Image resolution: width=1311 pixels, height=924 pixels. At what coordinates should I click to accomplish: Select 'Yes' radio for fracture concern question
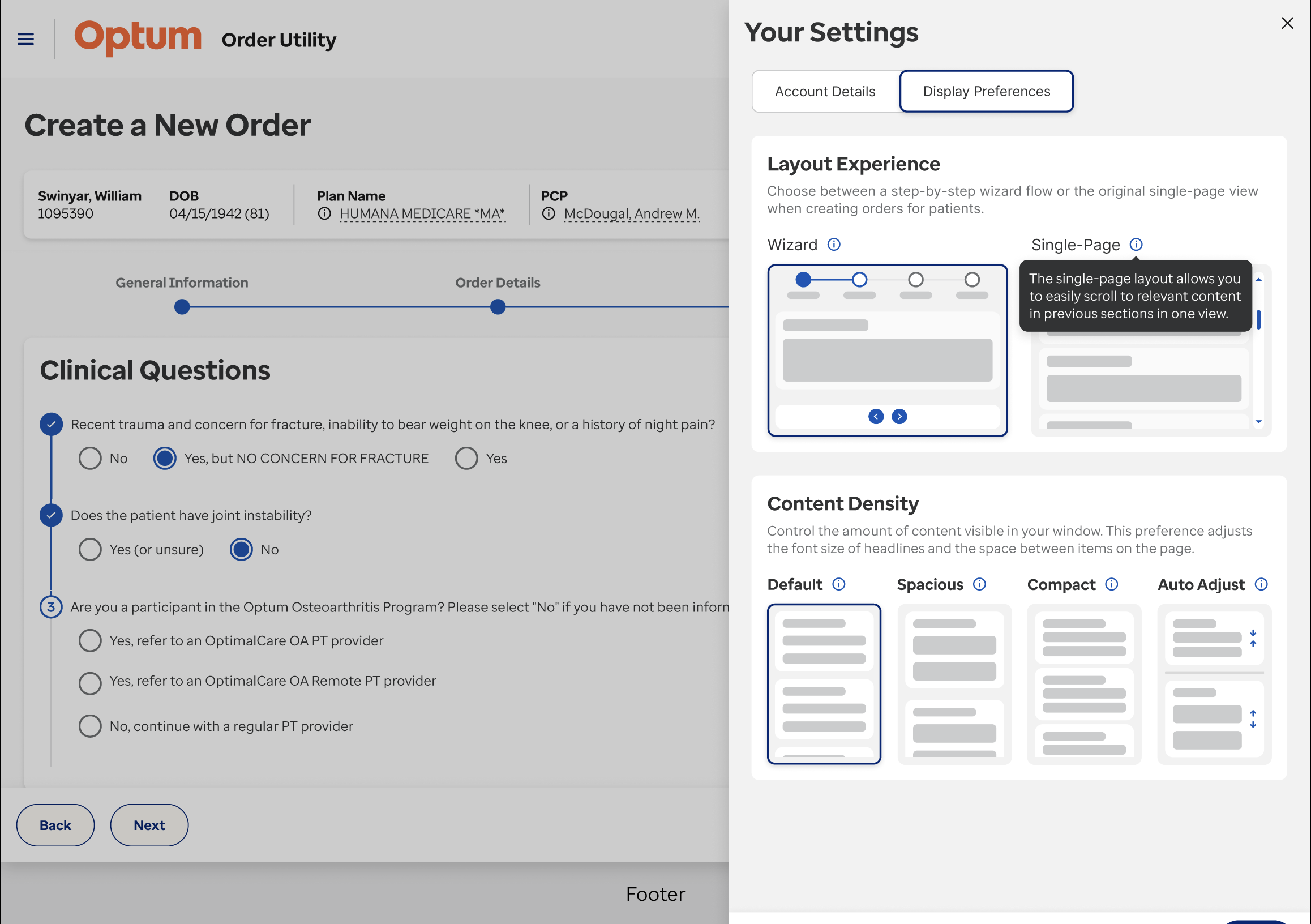(x=466, y=459)
